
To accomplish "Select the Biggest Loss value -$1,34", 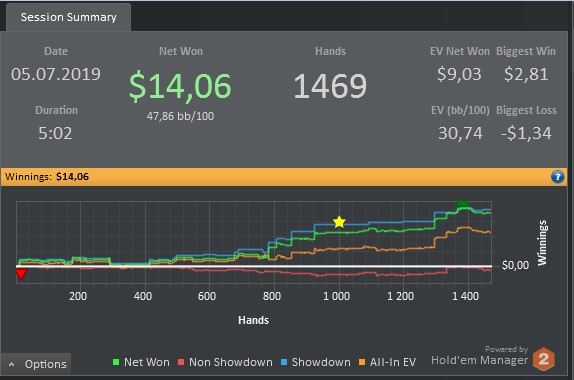I will pyautogui.click(x=526, y=133).
